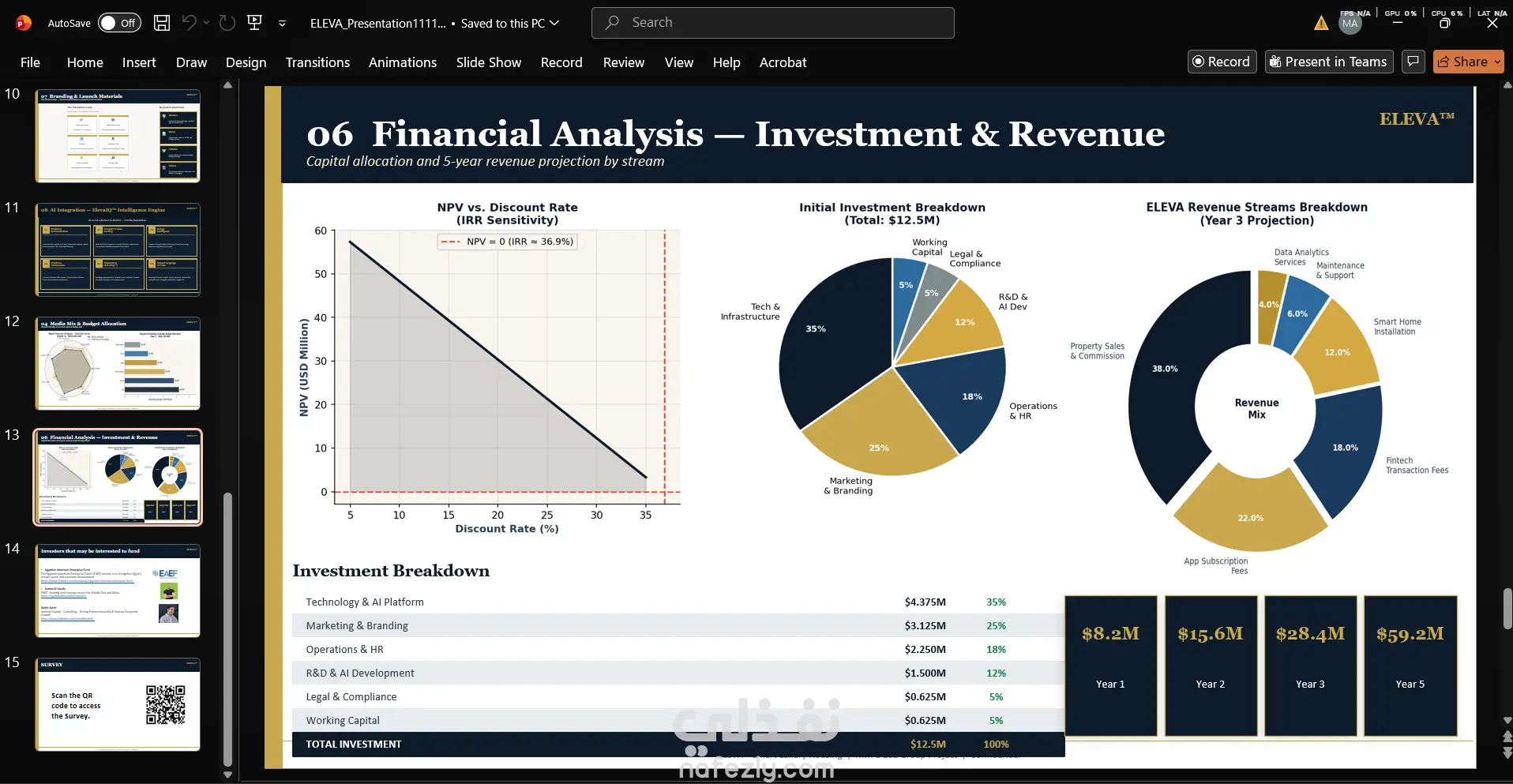The width and height of the screenshot is (1513, 784).
Task: Open the Animations tab
Action: click(403, 62)
